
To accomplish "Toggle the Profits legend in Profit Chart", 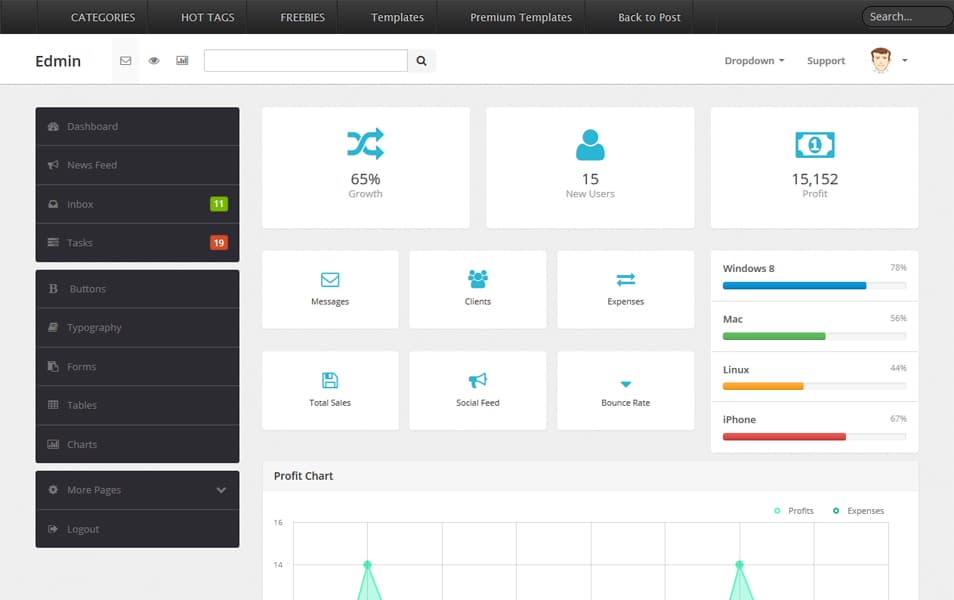I will click(793, 510).
